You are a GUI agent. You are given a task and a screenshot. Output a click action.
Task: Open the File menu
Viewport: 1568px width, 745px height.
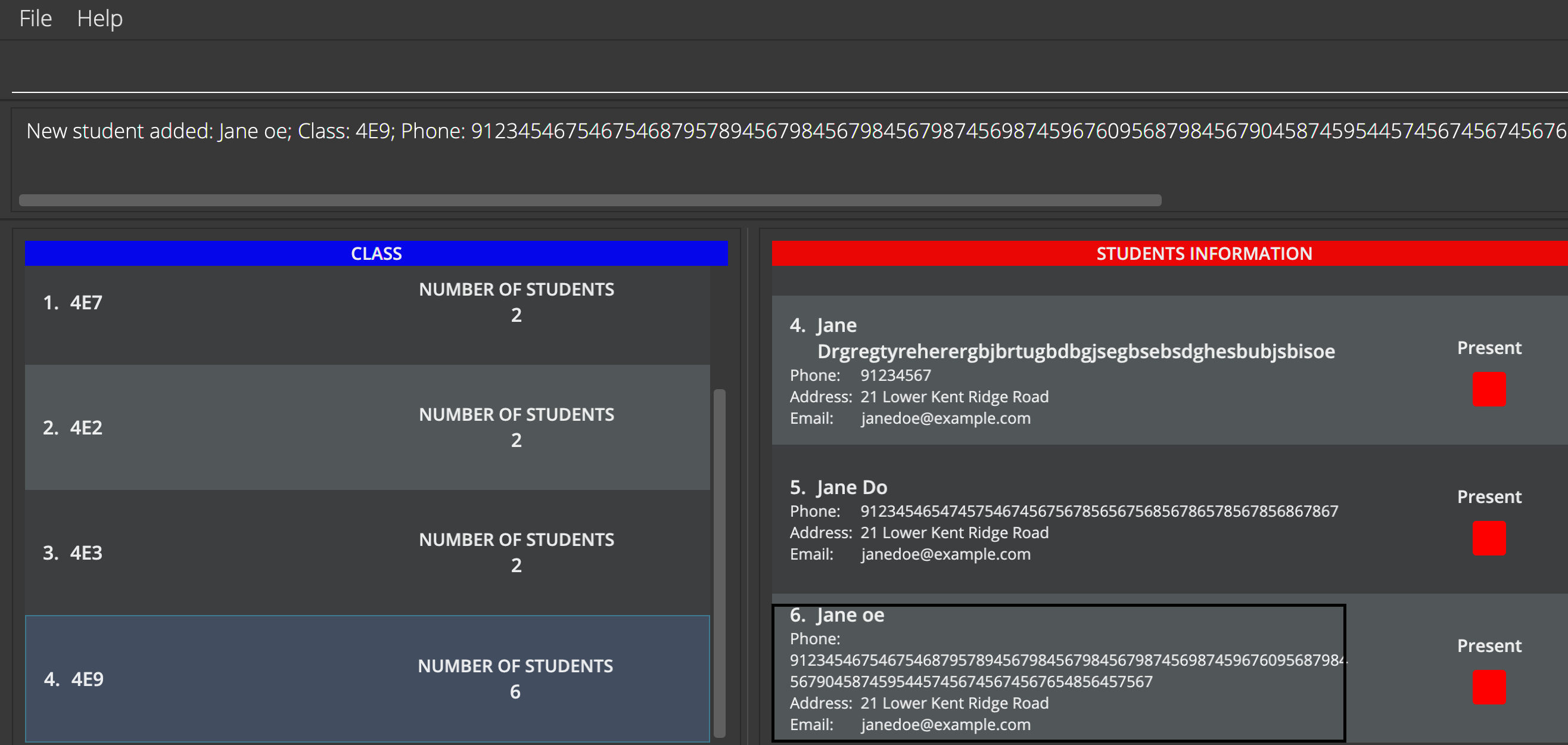[35, 18]
